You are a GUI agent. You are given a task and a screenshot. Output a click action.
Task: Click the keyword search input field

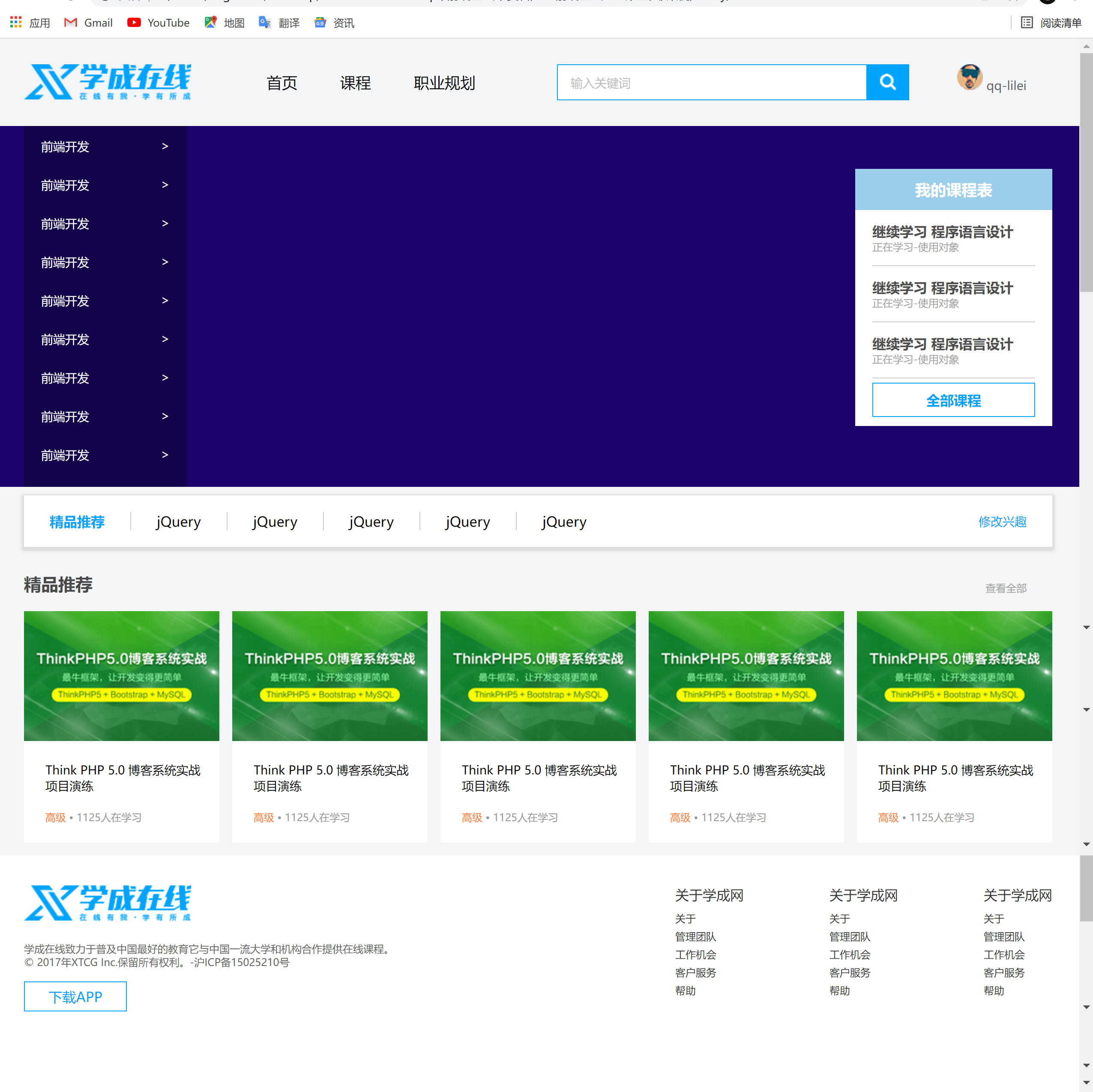pyautogui.click(x=711, y=83)
